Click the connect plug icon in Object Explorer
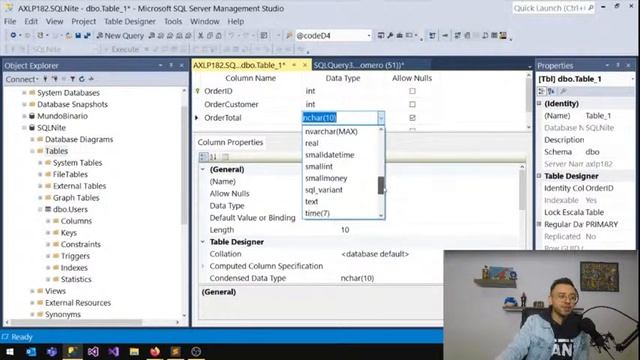The width and height of the screenshot is (640, 360). pos(45,79)
